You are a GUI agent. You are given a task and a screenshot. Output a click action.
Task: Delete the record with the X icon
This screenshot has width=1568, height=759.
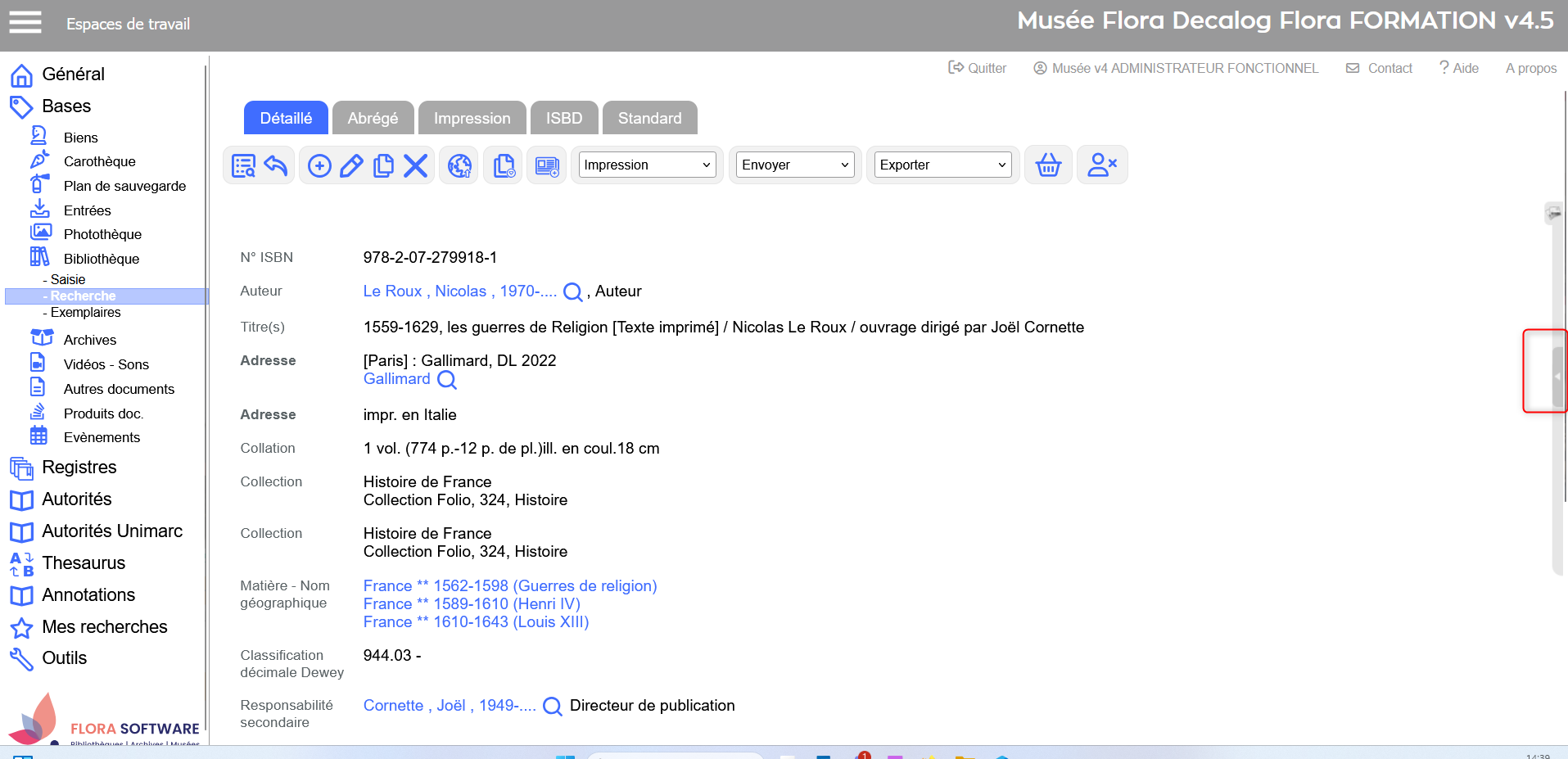click(x=416, y=165)
